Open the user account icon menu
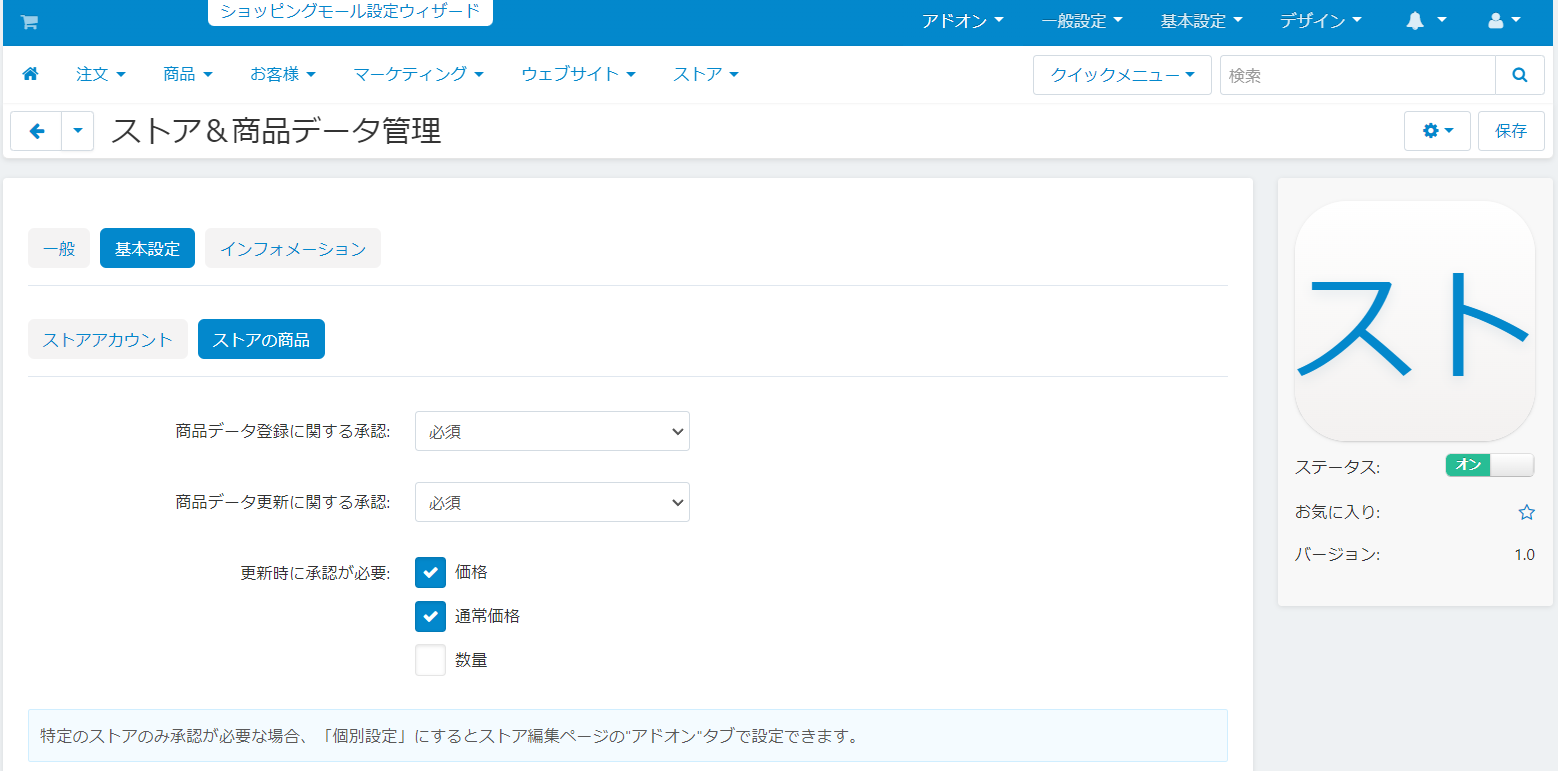The width and height of the screenshot is (1558, 771). coord(1504,21)
